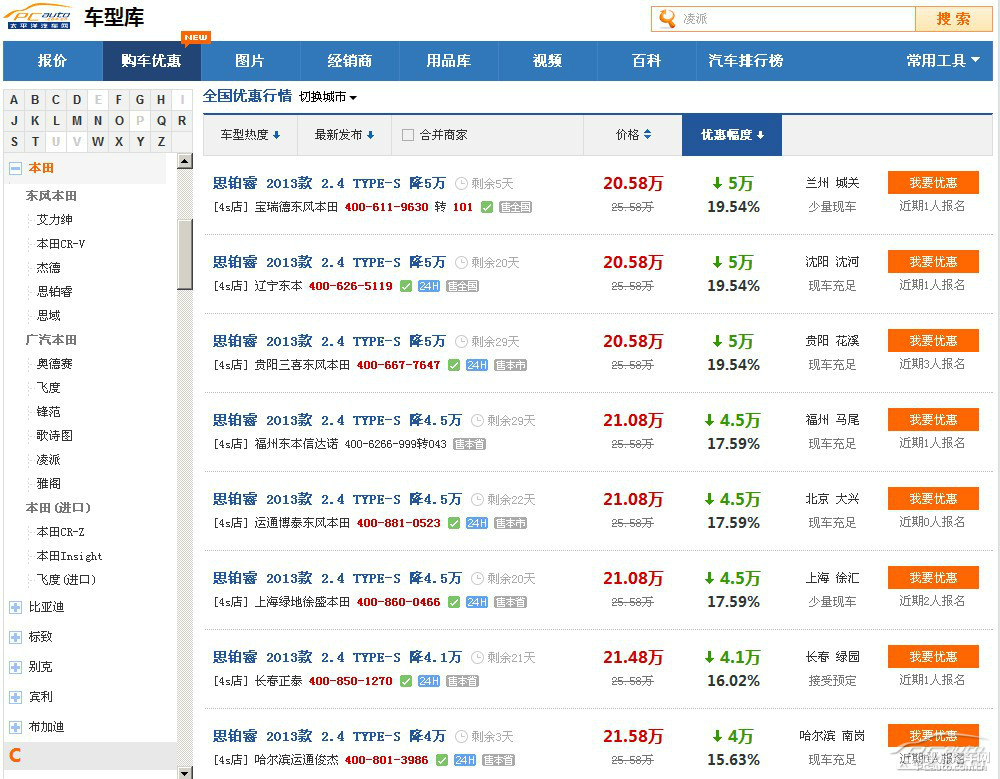The image size is (1000, 779).
Task: Expand the 别克 brand
Action: click(15, 667)
